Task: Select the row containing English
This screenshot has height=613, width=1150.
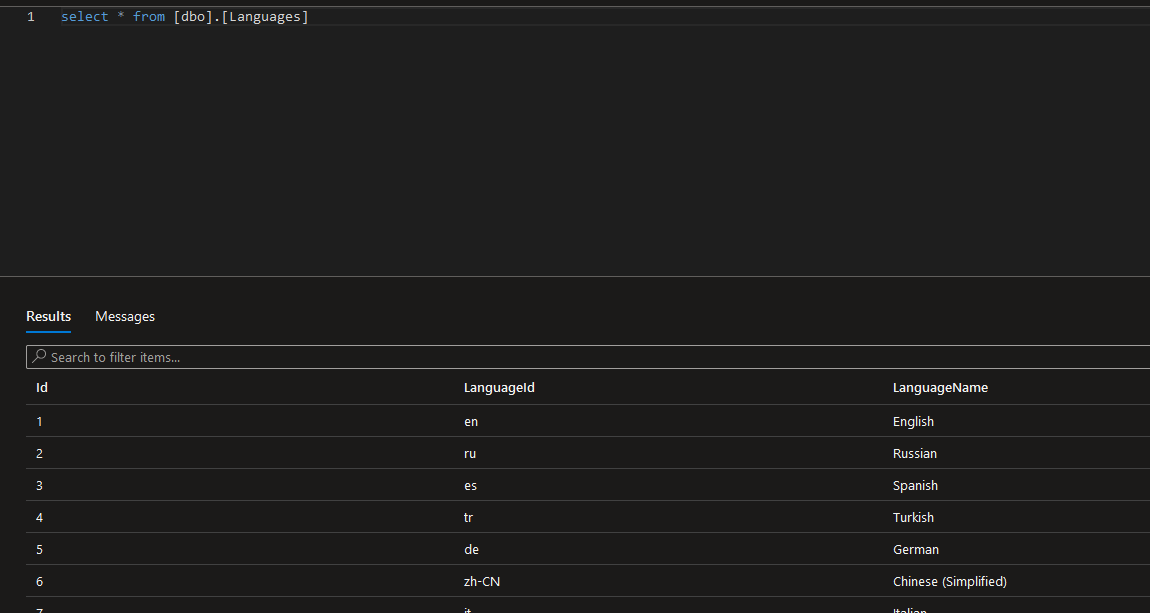Action: (x=913, y=421)
